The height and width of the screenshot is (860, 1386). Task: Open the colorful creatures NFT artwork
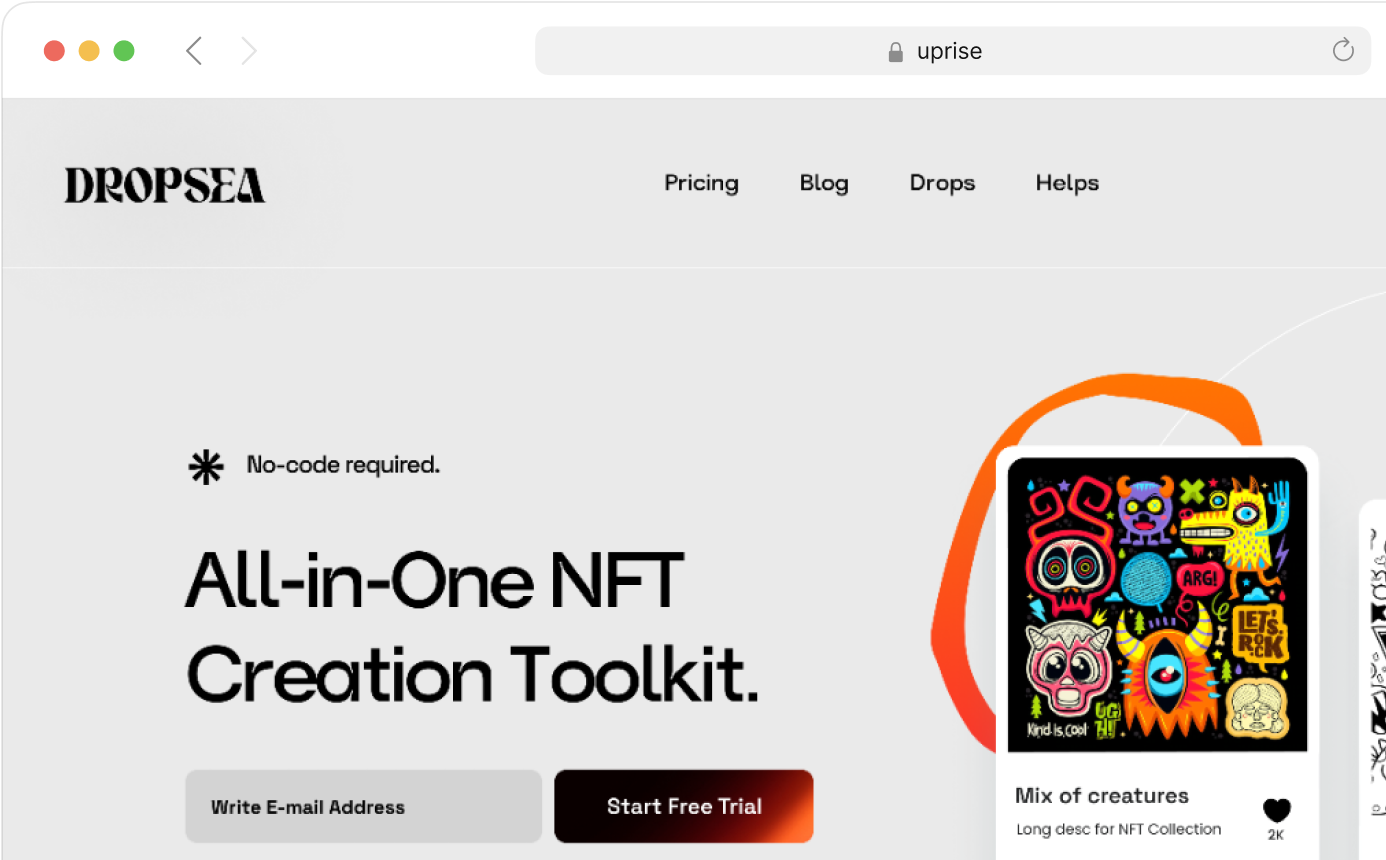(x=1157, y=604)
